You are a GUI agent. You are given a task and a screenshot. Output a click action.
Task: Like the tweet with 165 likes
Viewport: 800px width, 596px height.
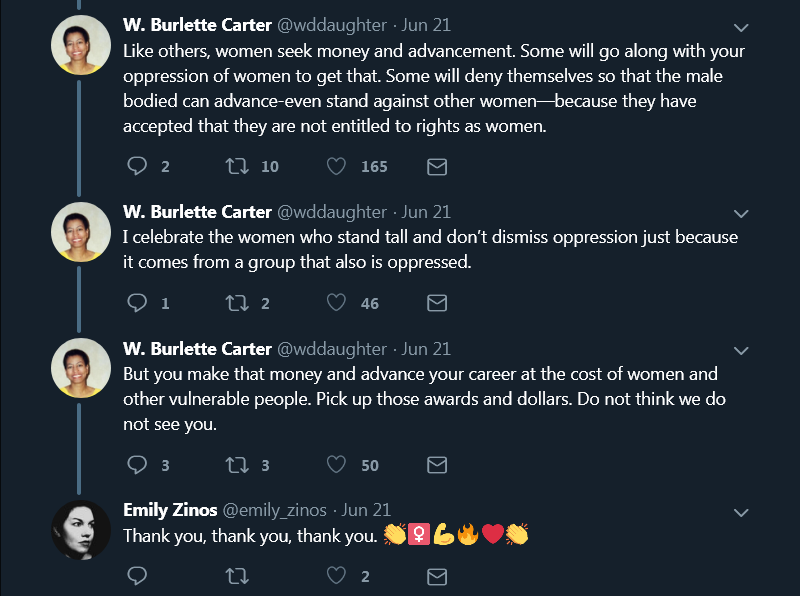click(x=337, y=167)
